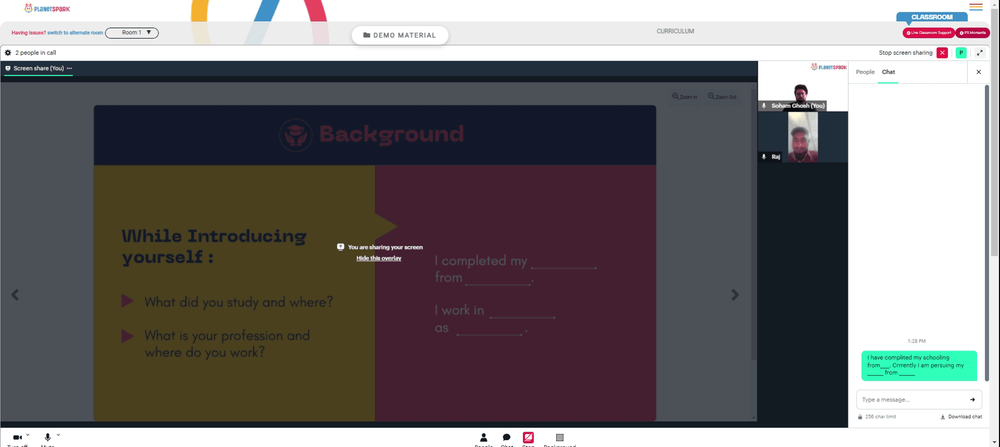Click the Stop screen sharing label
The image size is (1000, 447).
[906, 53]
